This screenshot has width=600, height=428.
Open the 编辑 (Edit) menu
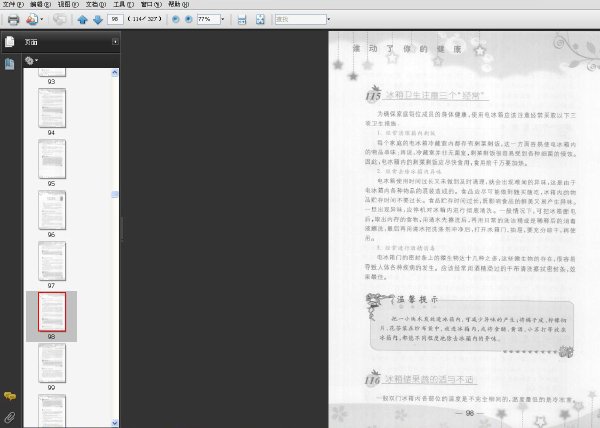[x=41, y=4]
